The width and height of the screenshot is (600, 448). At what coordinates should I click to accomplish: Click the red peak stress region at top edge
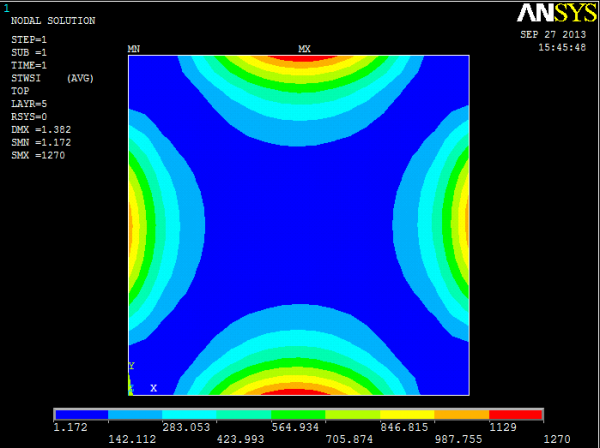tap(302, 58)
